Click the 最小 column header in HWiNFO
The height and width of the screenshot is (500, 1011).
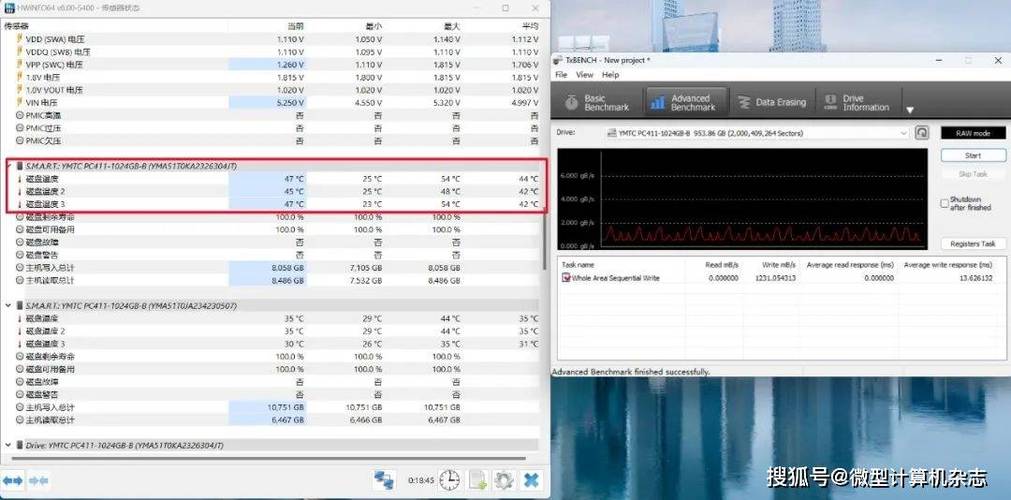point(374,26)
